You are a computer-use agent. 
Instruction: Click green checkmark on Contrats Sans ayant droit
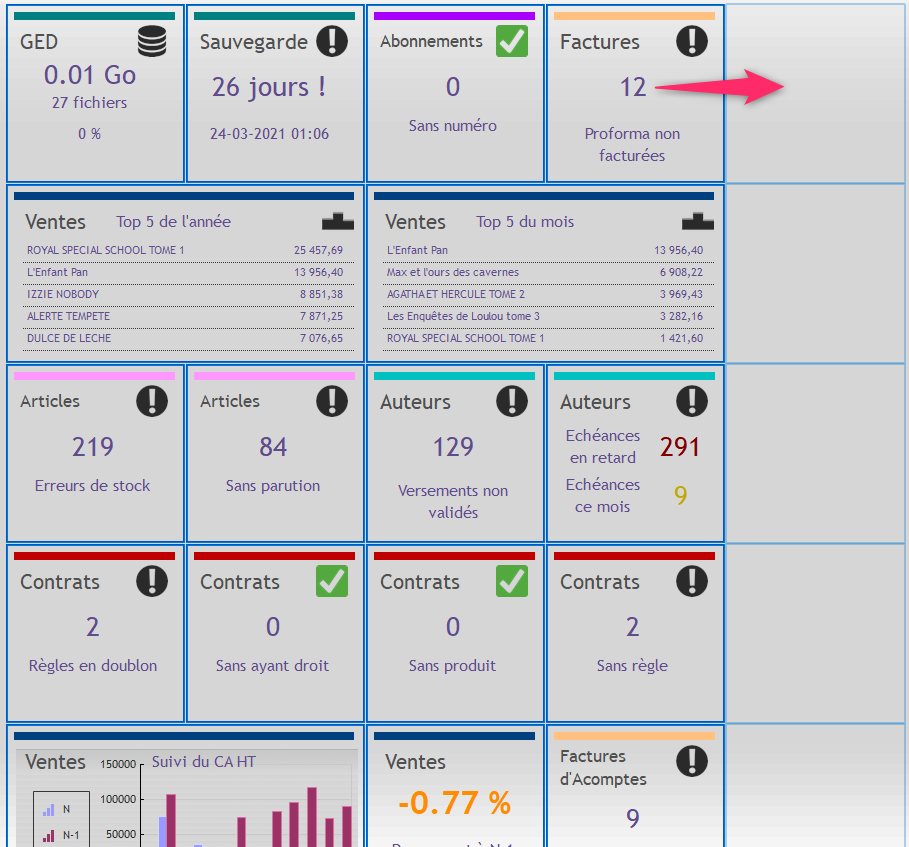pyautogui.click(x=332, y=581)
